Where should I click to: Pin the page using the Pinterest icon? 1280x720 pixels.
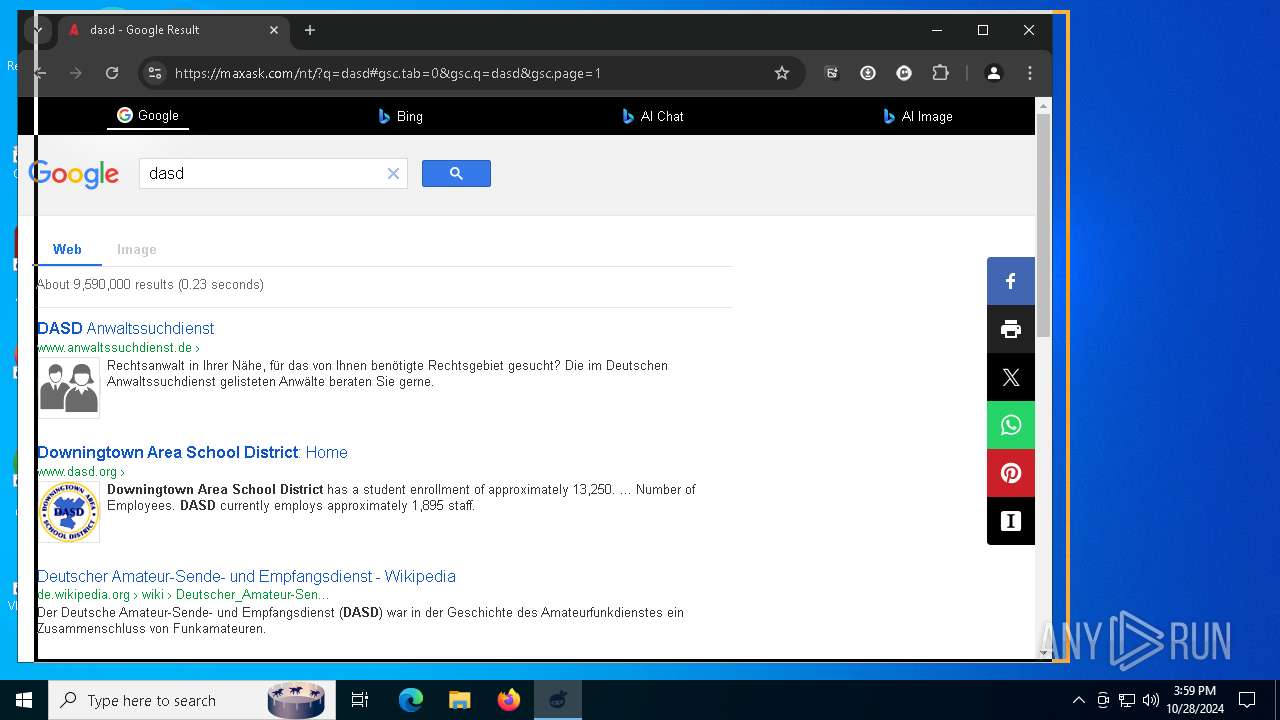click(1011, 473)
